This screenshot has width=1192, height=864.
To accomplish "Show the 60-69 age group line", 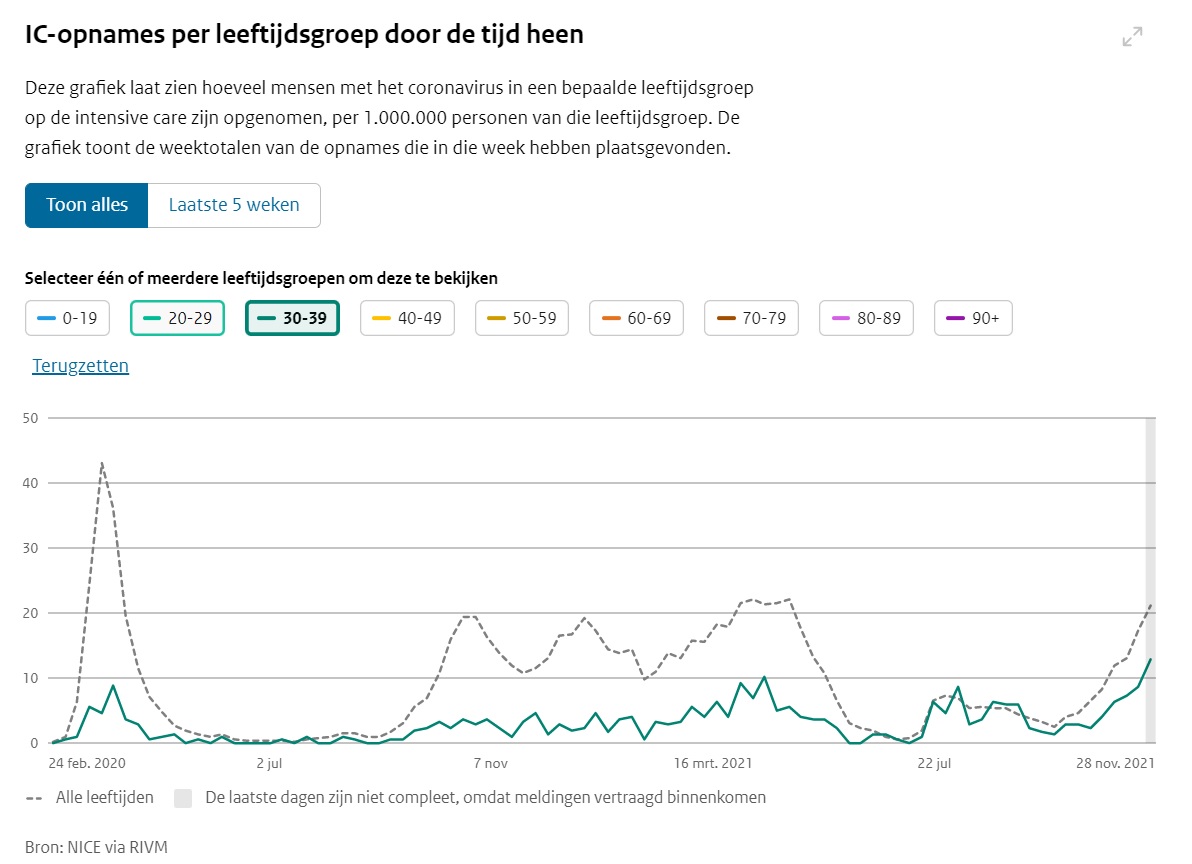I will [636, 319].
